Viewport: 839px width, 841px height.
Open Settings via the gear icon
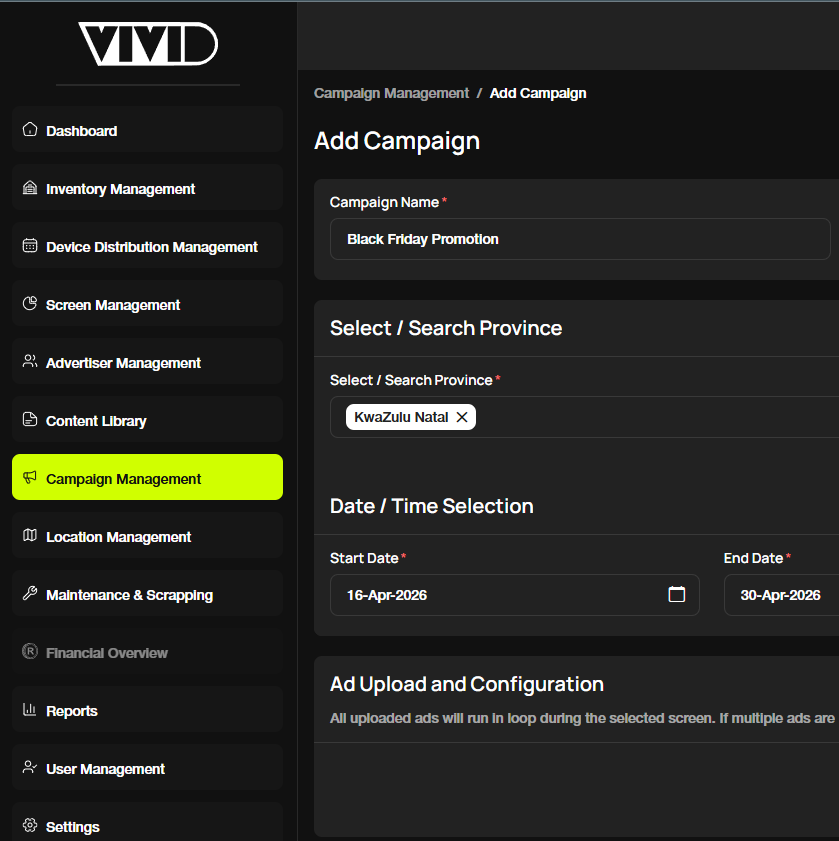[27, 826]
